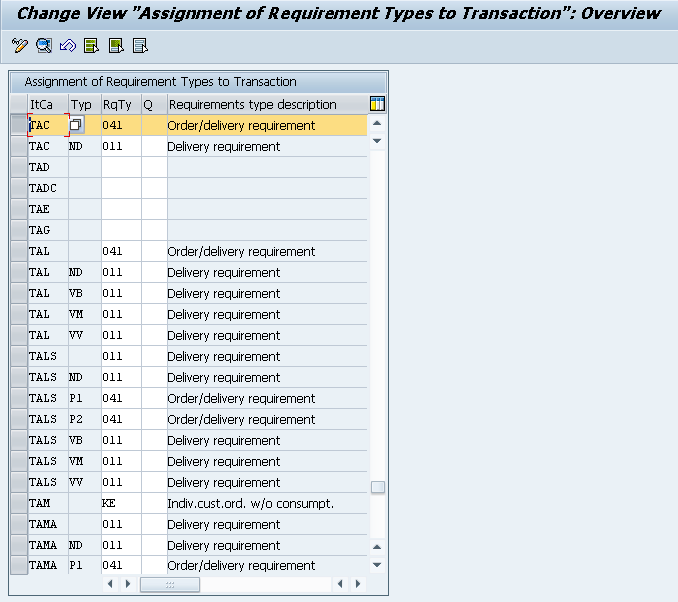
Task: Click the ItCa column header
Action: [48, 104]
